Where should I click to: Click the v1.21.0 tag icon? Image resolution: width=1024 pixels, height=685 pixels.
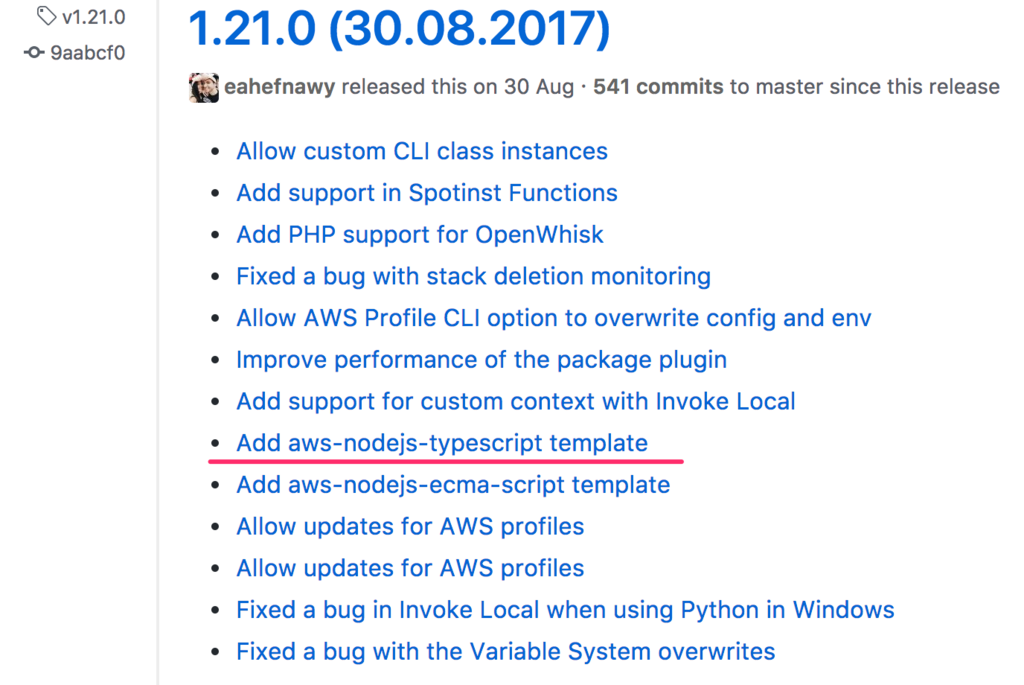pos(46,16)
